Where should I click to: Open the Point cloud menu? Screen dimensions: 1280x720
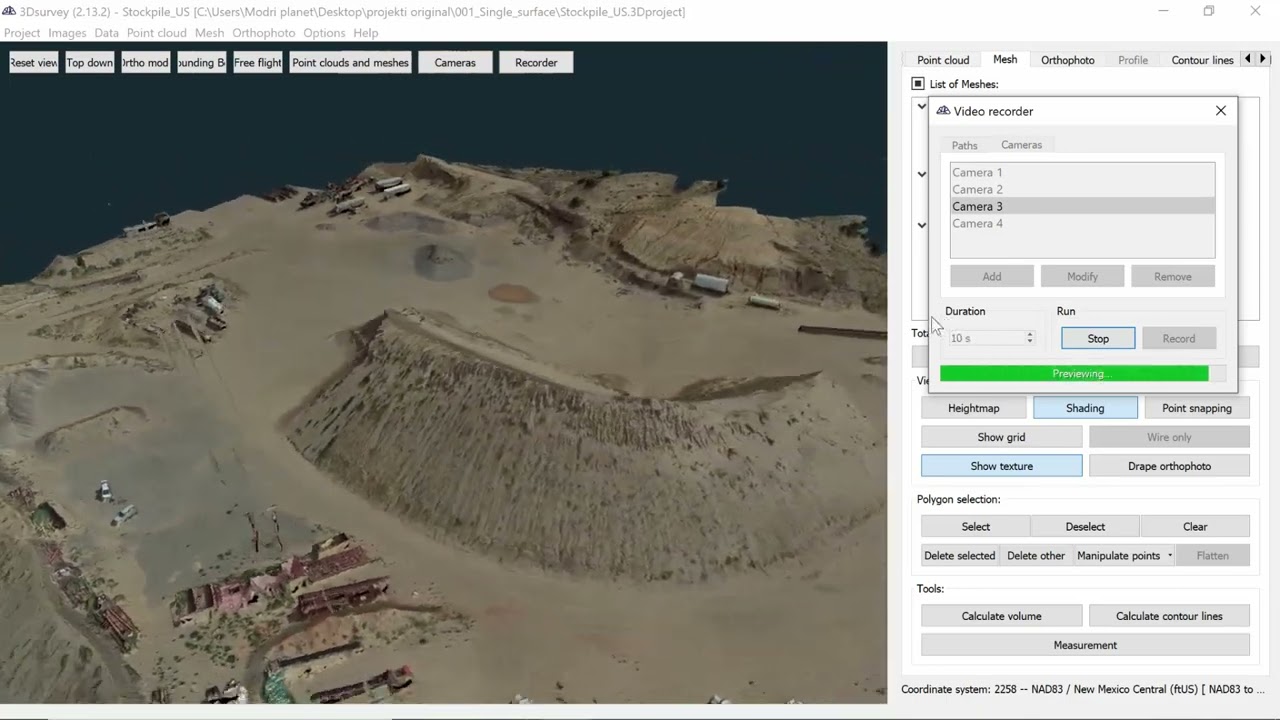(x=156, y=33)
